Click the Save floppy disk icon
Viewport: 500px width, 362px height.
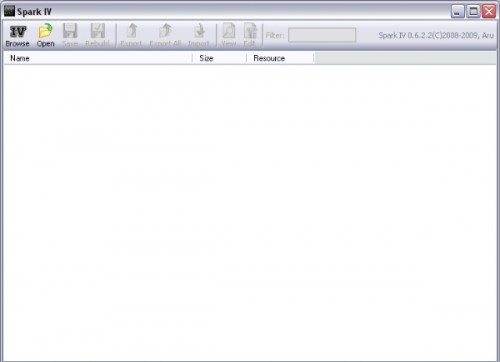(x=70, y=31)
